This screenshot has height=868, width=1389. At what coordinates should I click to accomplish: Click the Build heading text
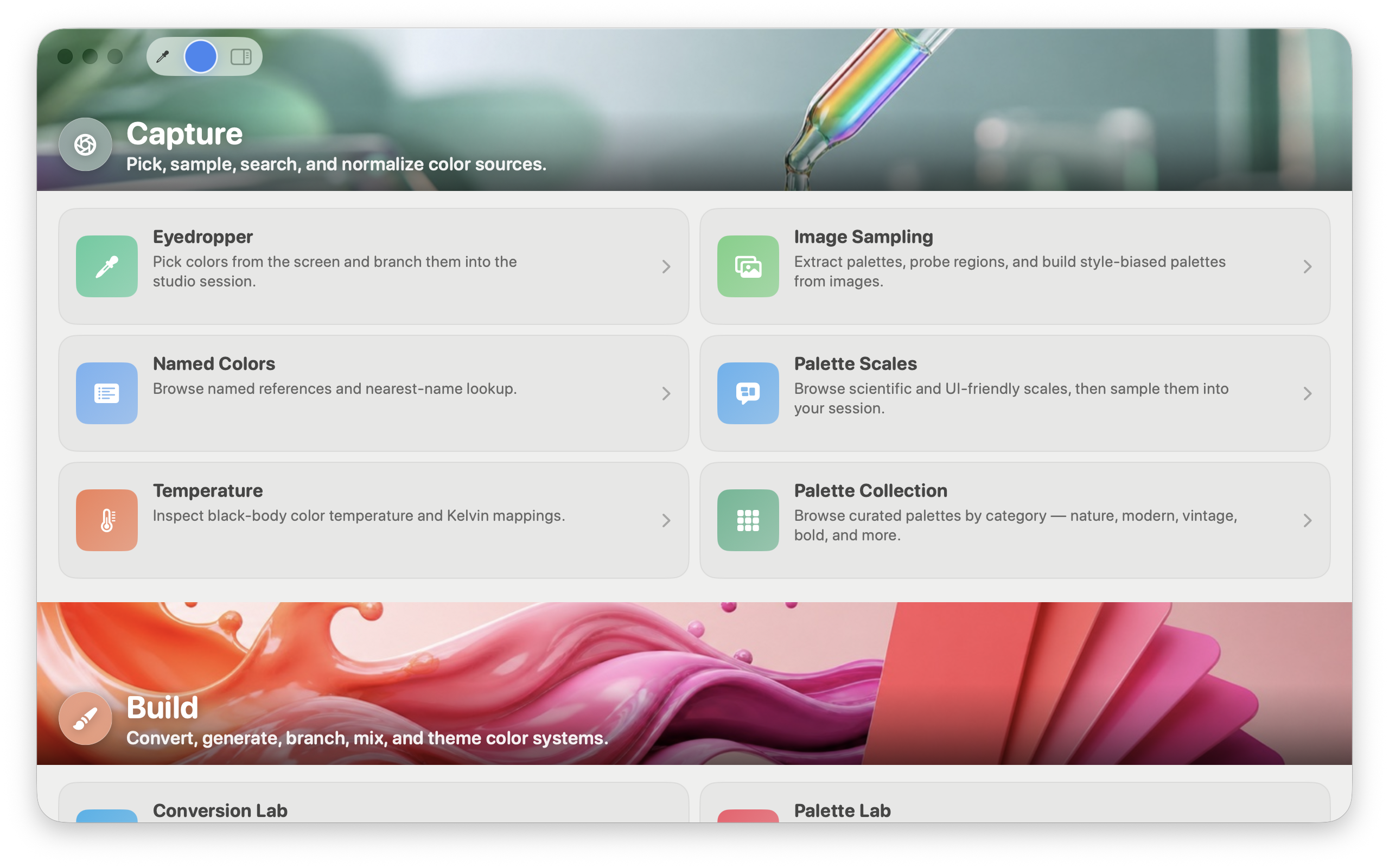[x=162, y=707]
